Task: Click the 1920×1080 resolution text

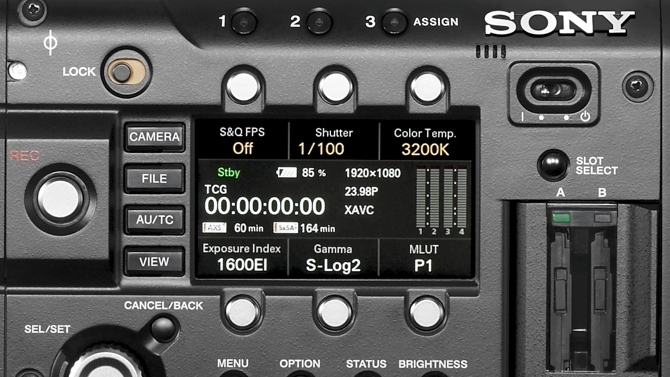Action: click(373, 173)
